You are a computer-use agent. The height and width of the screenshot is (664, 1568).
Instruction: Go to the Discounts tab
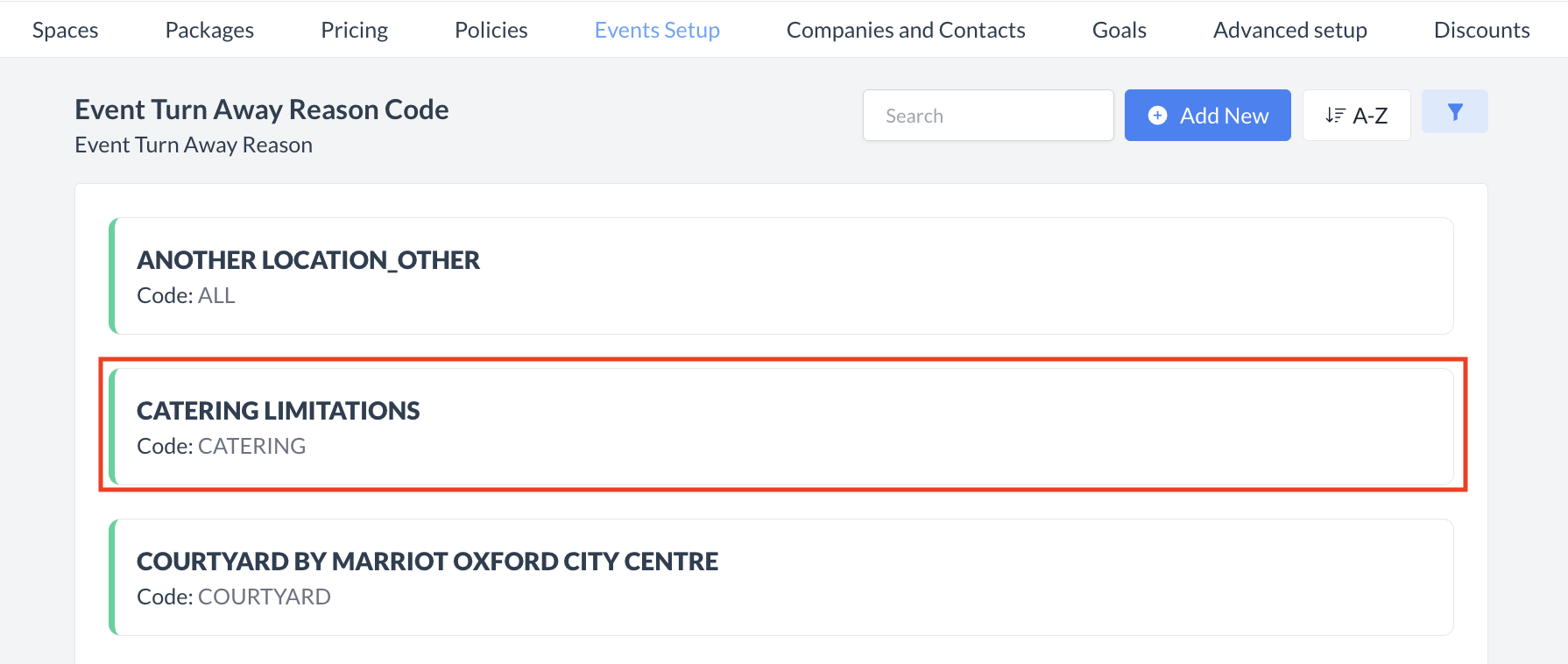click(x=1481, y=30)
